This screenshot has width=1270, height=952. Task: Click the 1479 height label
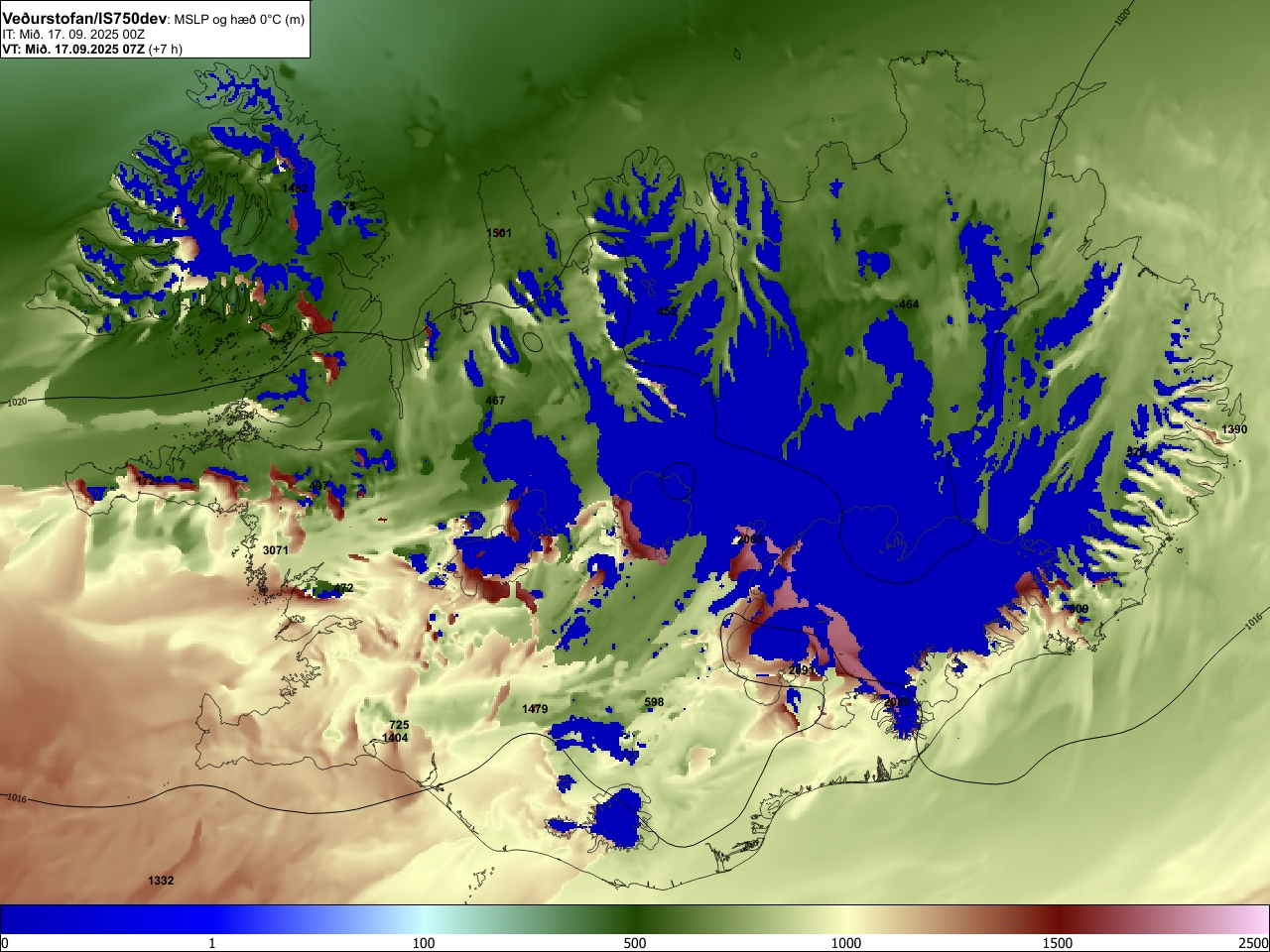[535, 709]
